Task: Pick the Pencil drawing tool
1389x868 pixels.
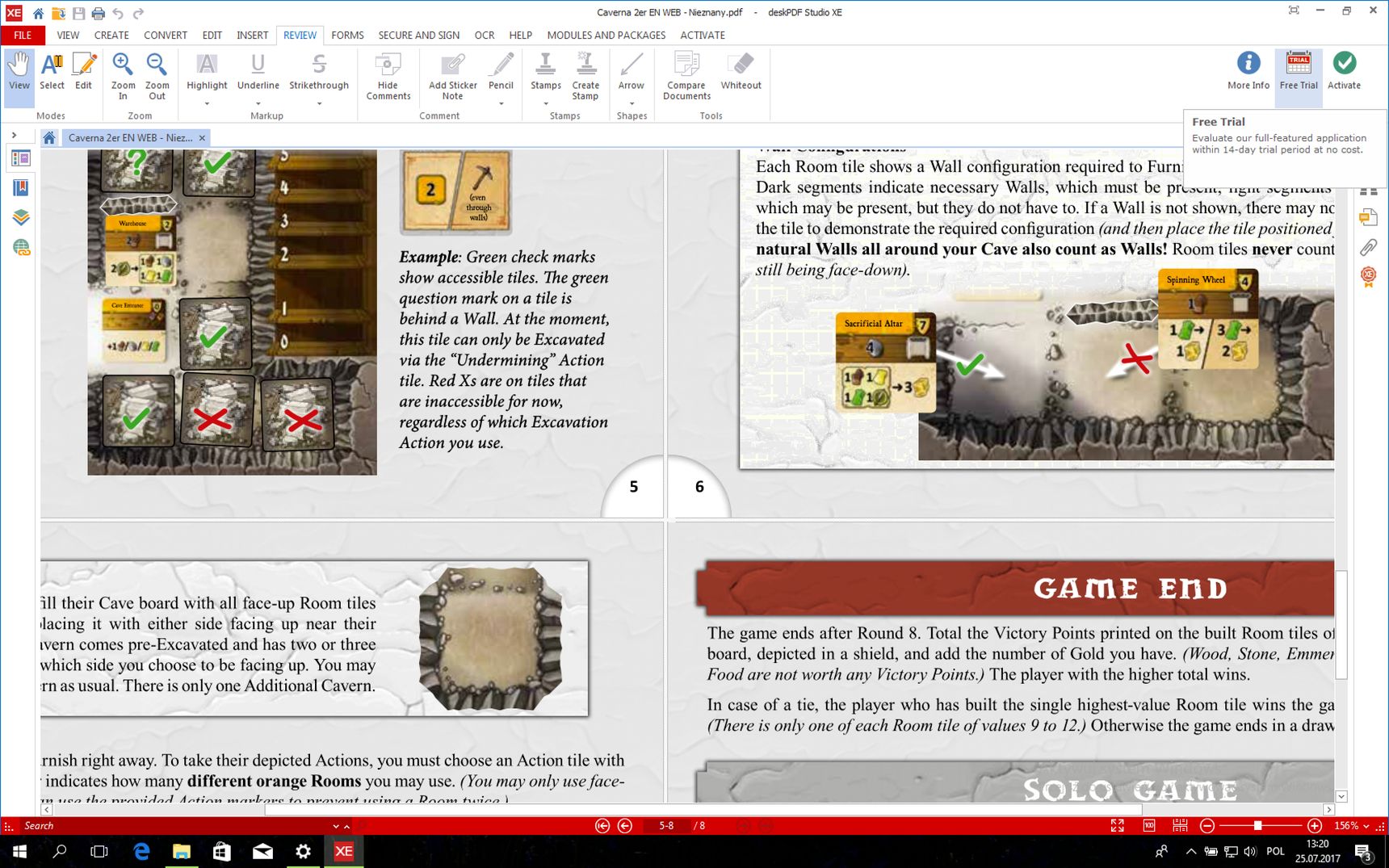Action: 501,71
